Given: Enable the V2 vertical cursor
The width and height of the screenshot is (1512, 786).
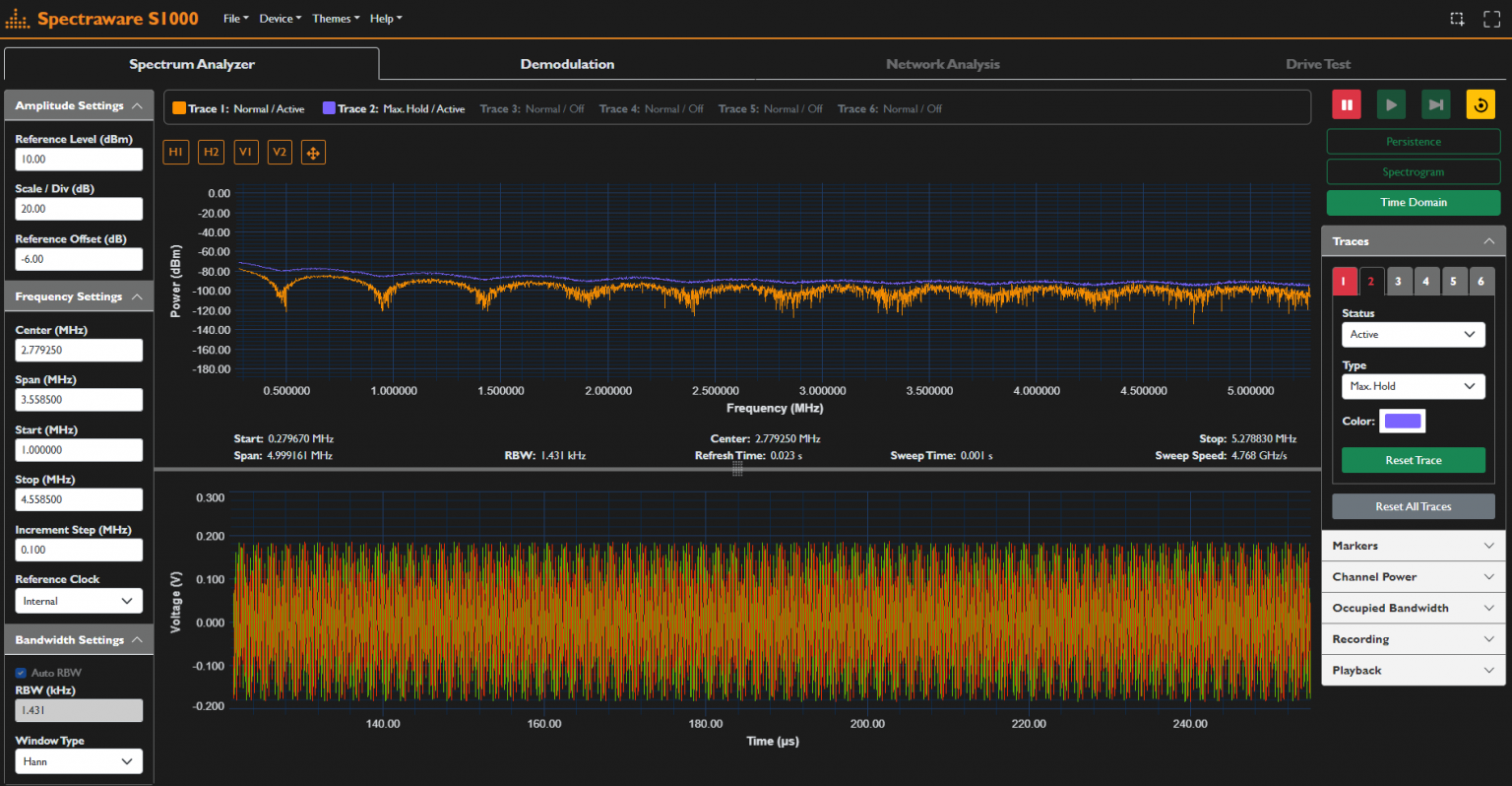Looking at the screenshot, I should point(280,152).
